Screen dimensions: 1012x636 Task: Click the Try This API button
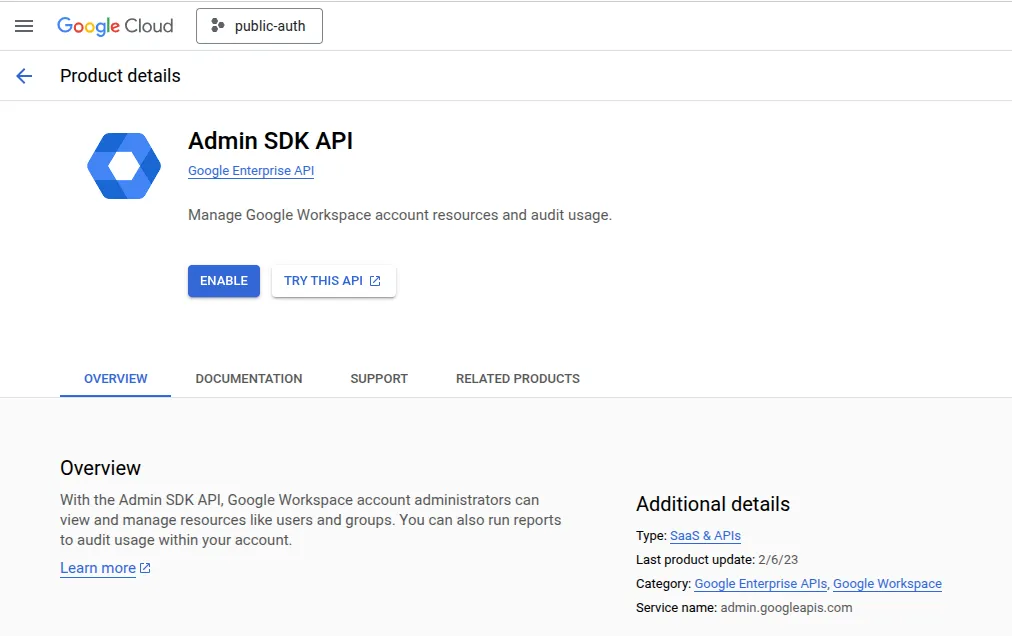[333, 281]
